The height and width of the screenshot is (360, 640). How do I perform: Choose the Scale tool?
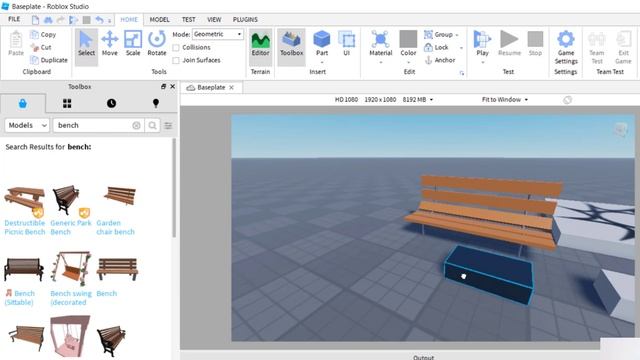tap(133, 44)
